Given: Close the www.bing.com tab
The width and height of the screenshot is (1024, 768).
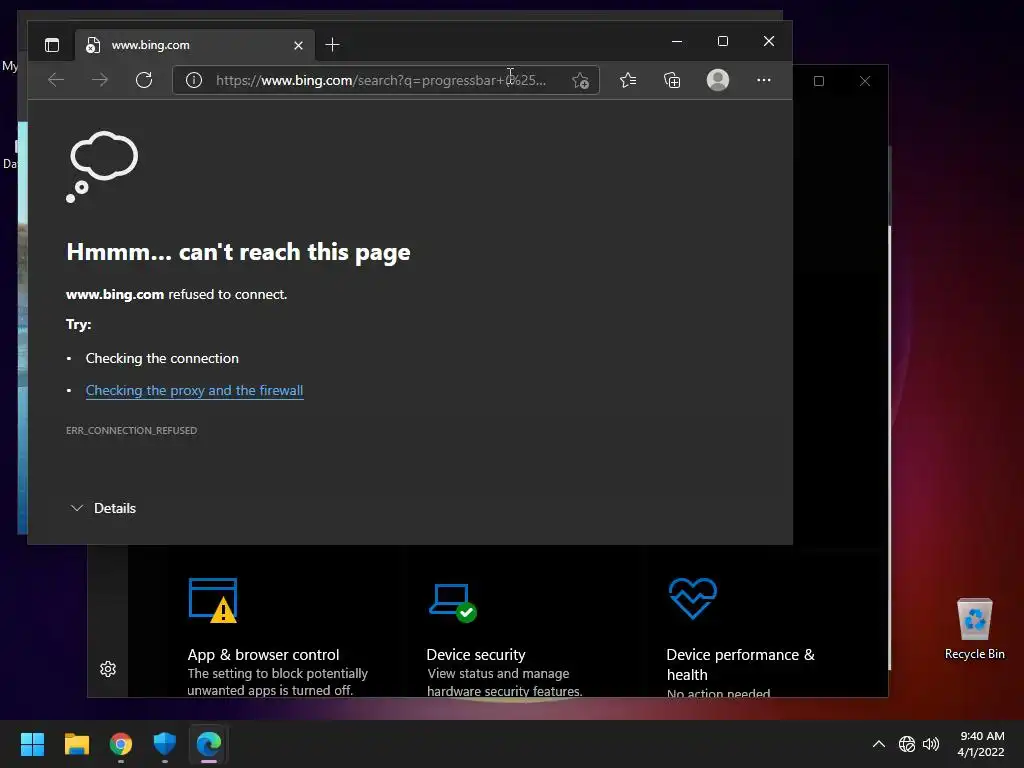Looking at the screenshot, I should click(298, 45).
